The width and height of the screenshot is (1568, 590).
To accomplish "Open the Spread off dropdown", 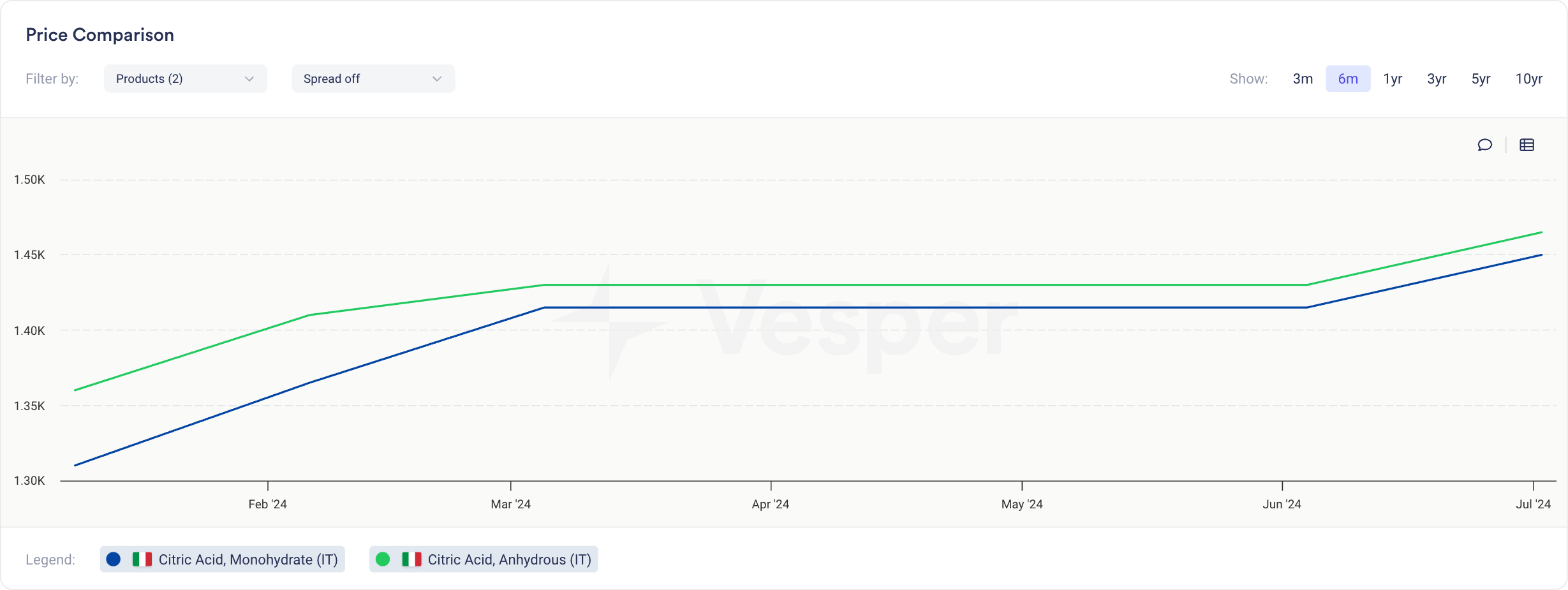I will click(373, 78).
